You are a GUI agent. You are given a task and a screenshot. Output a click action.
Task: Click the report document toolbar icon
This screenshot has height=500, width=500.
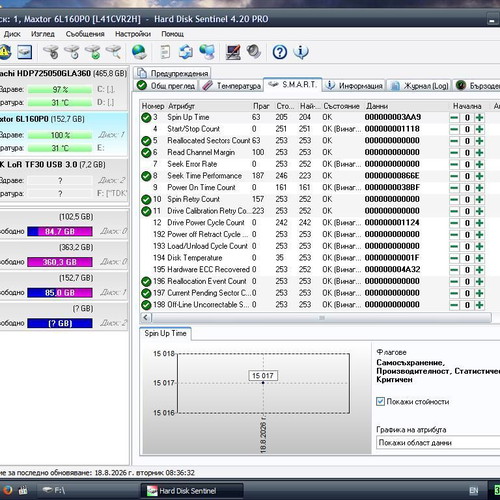click(x=165, y=52)
